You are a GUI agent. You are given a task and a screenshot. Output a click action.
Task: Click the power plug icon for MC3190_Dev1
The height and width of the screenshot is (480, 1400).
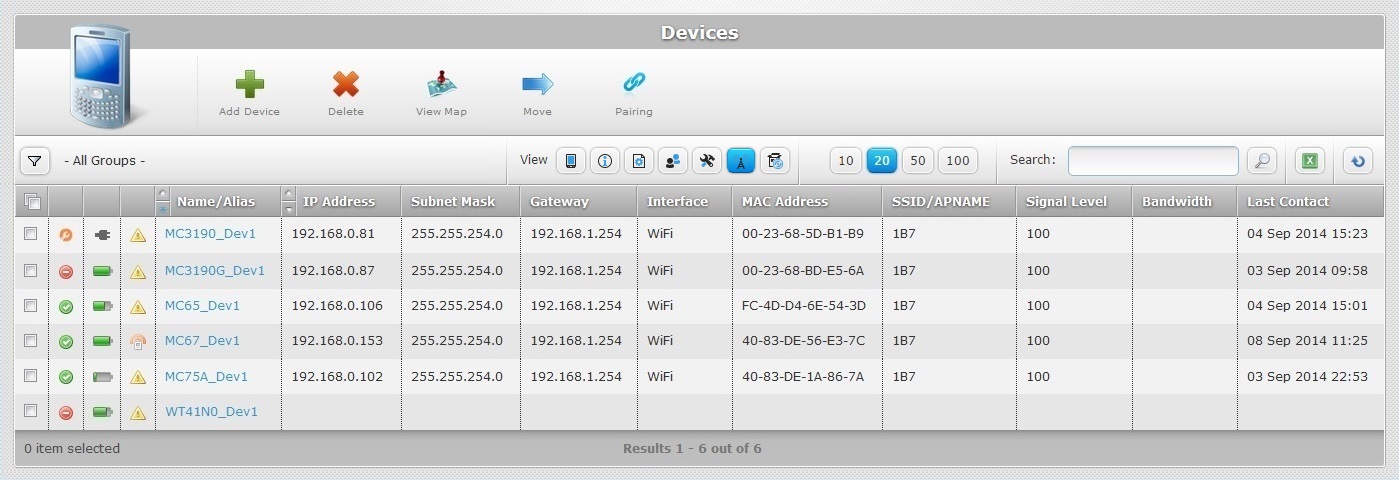pyautogui.click(x=102, y=235)
